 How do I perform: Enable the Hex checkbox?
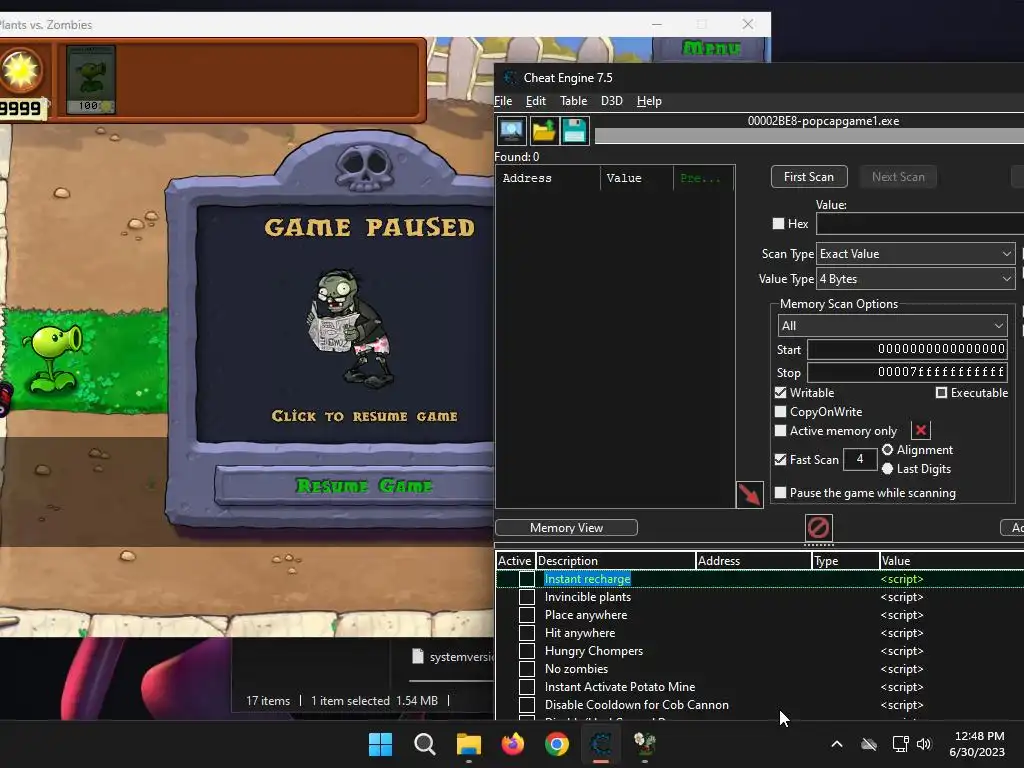click(778, 223)
